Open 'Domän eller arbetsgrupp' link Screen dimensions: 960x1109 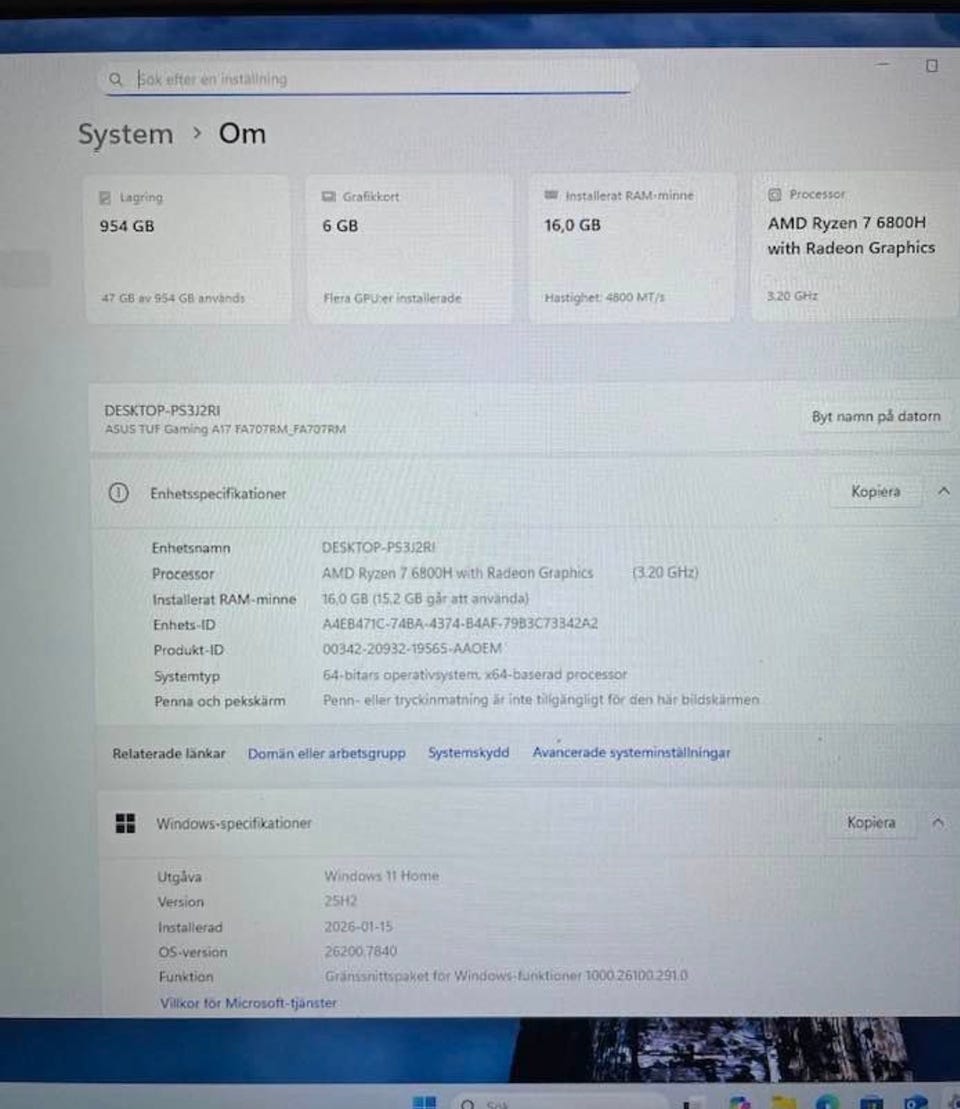pyautogui.click(x=326, y=753)
